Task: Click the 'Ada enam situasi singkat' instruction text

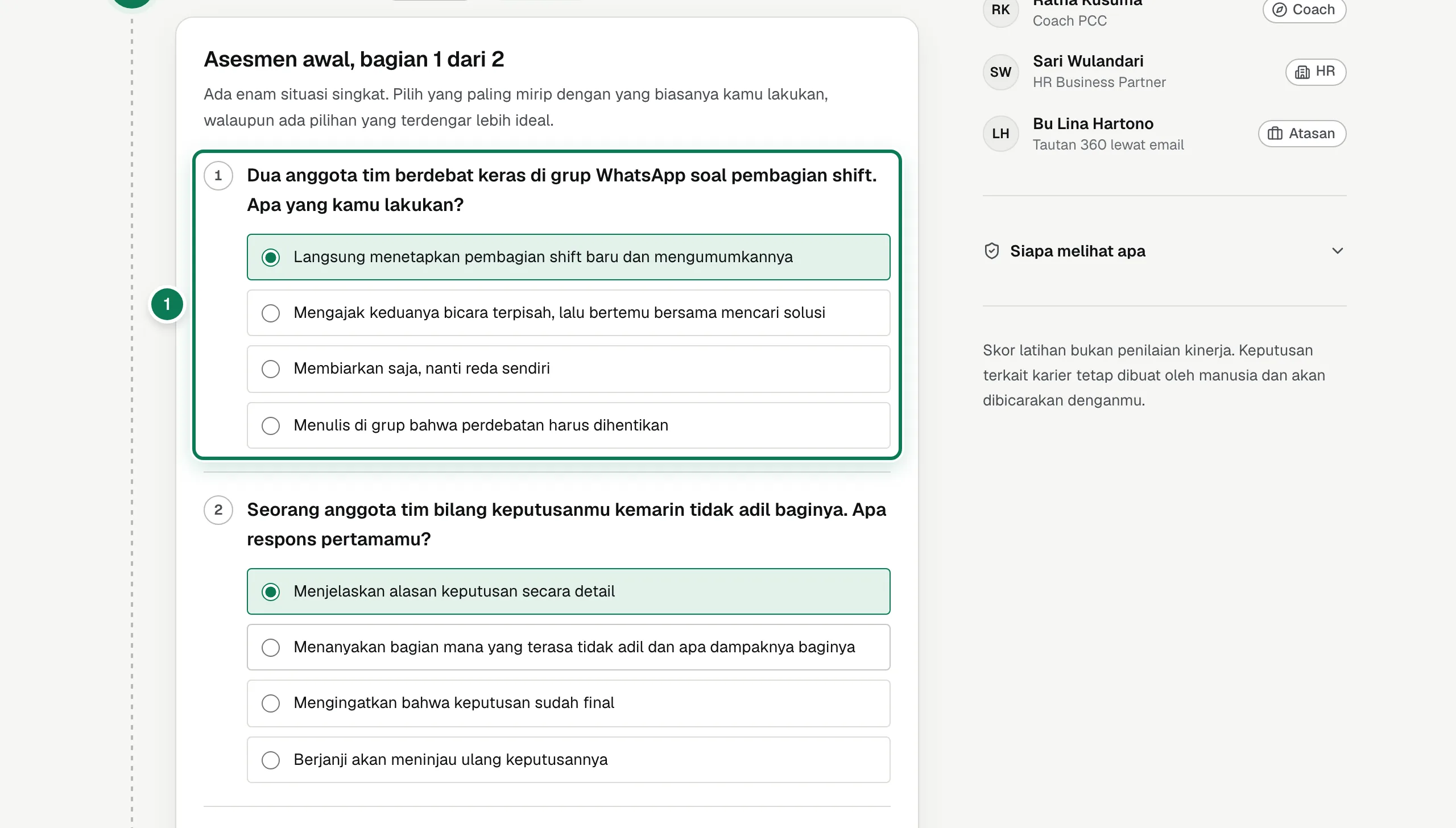Action: click(516, 107)
